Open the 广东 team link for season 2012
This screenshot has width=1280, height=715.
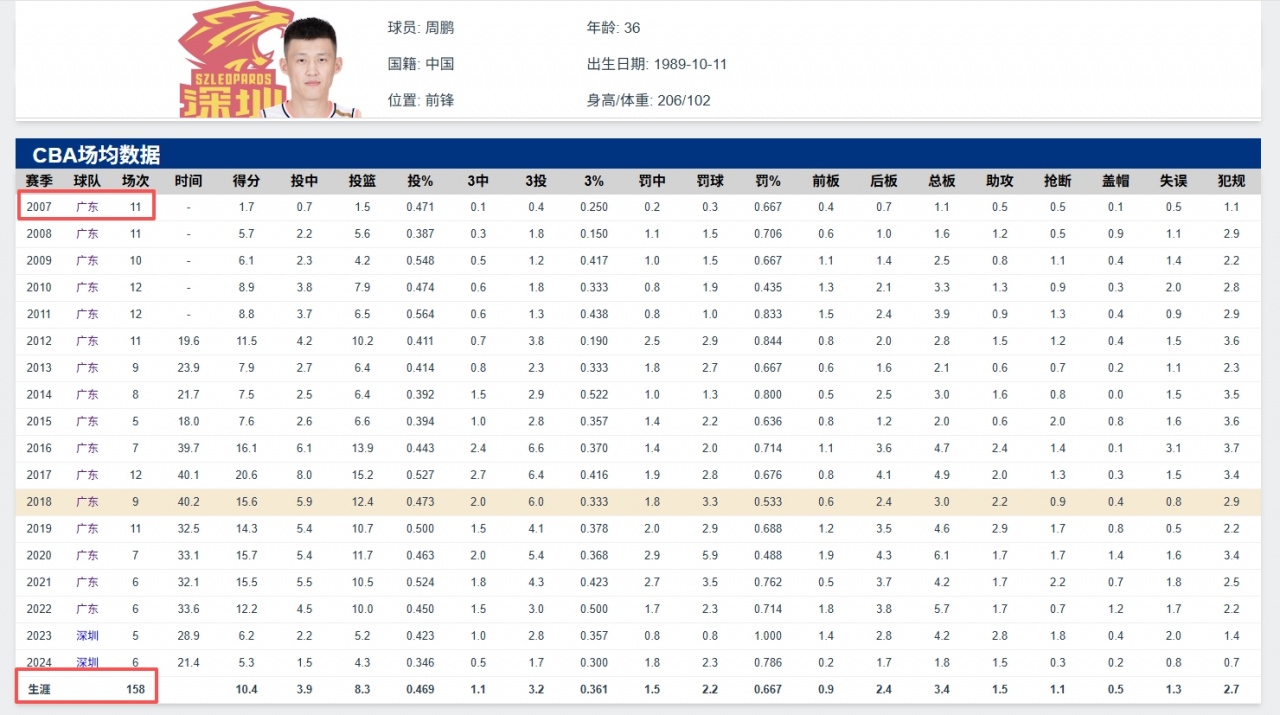click(87, 341)
